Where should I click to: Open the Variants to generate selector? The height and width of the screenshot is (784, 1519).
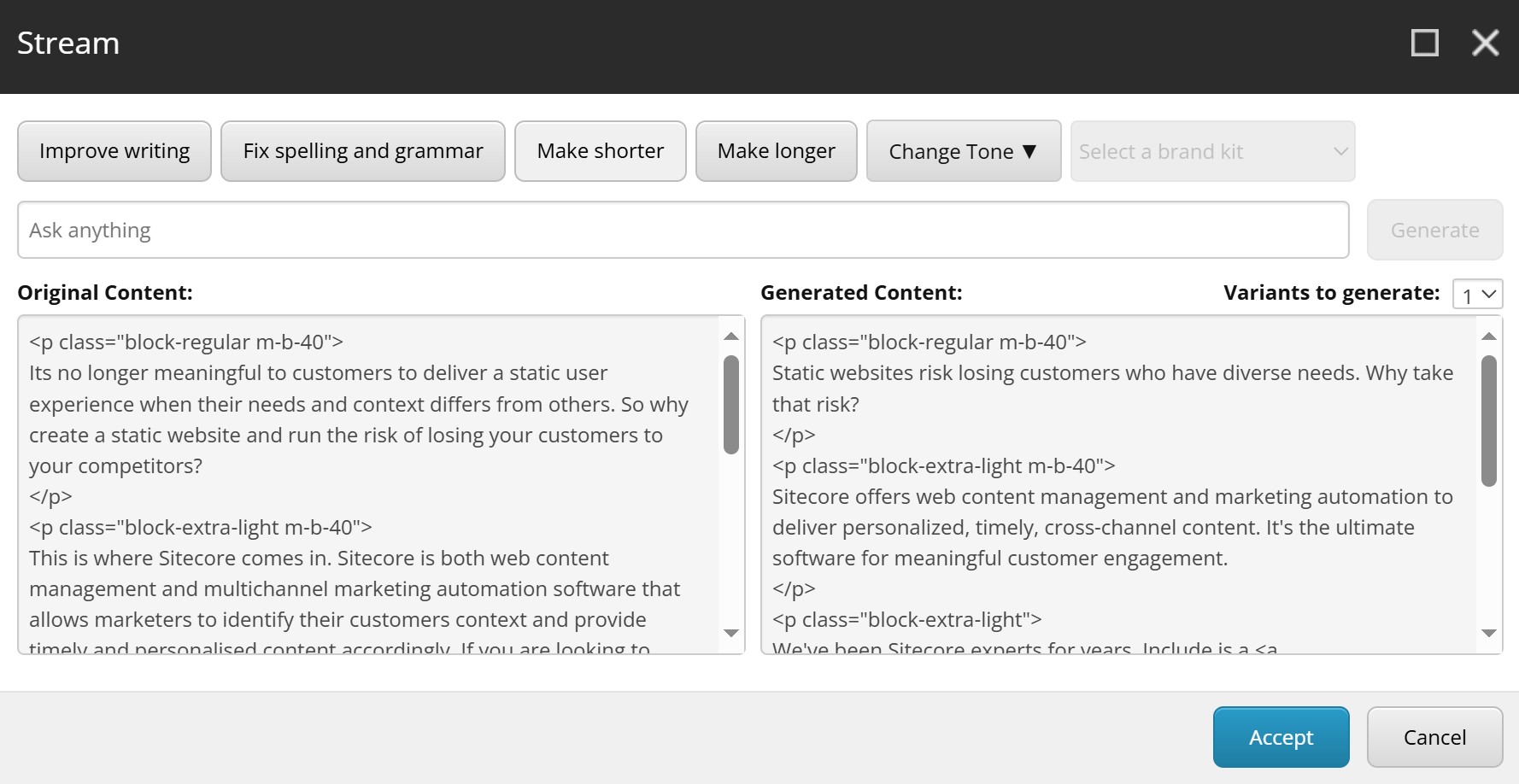1476,294
